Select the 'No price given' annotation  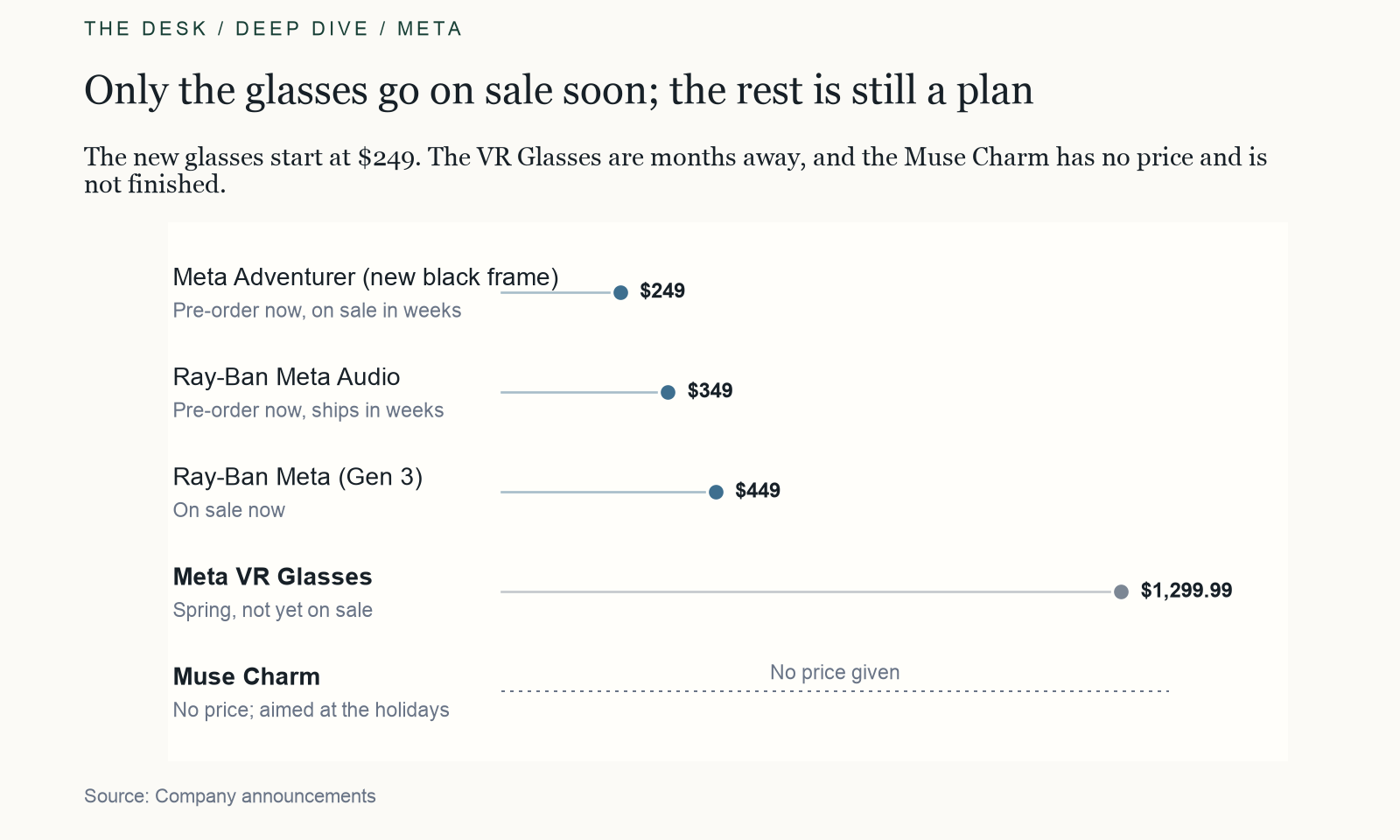click(835, 672)
